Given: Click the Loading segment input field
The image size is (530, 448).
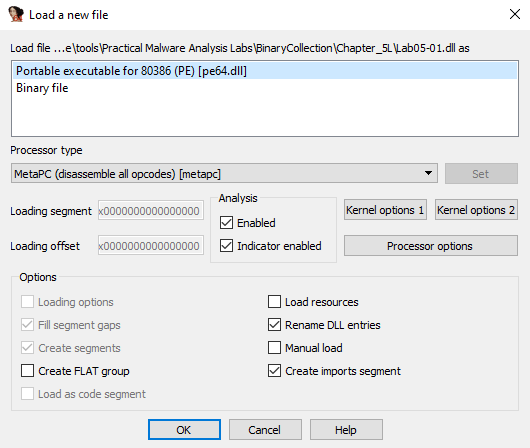Looking at the screenshot, I should click(151, 211).
